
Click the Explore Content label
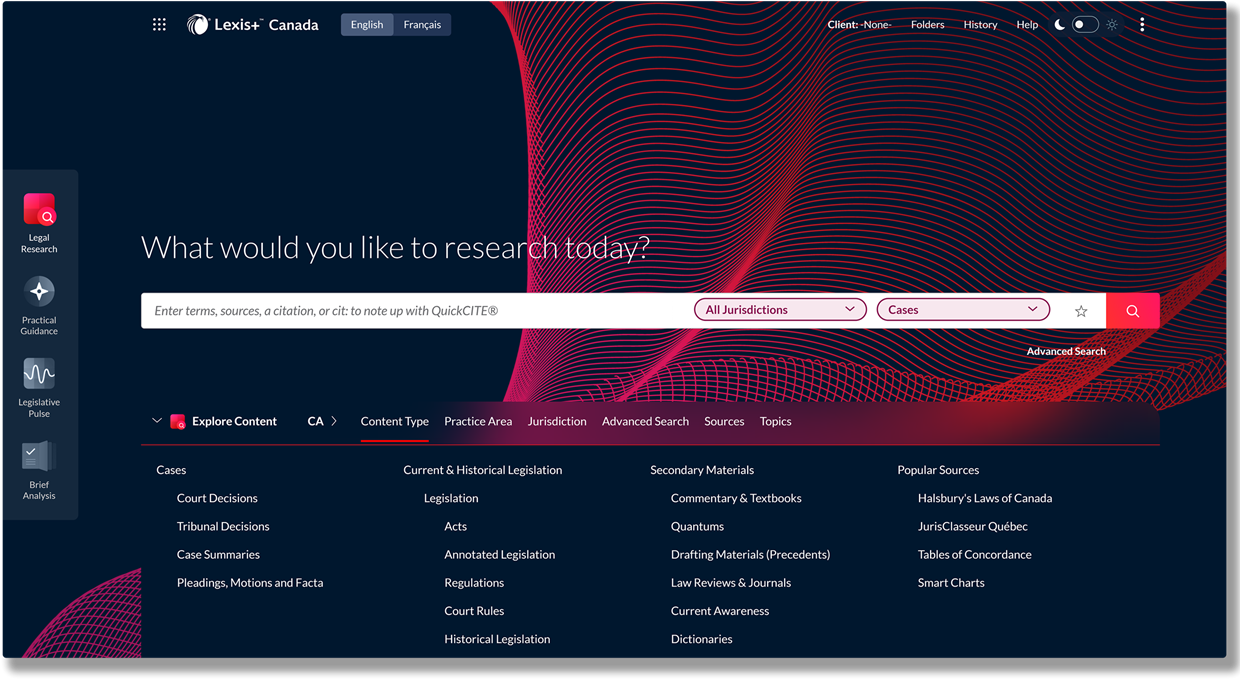(x=234, y=421)
